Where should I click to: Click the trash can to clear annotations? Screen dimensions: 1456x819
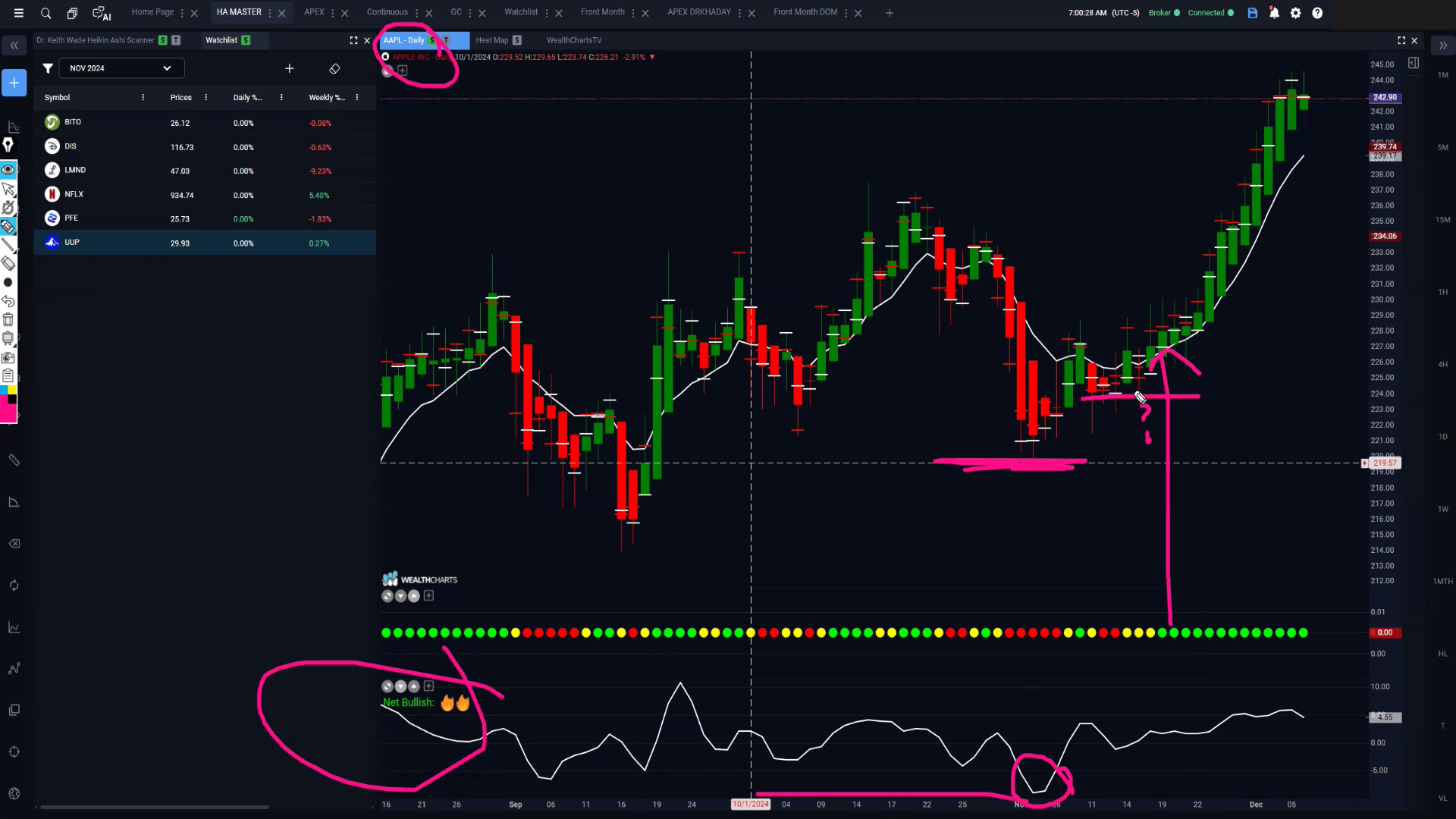click(x=8, y=320)
